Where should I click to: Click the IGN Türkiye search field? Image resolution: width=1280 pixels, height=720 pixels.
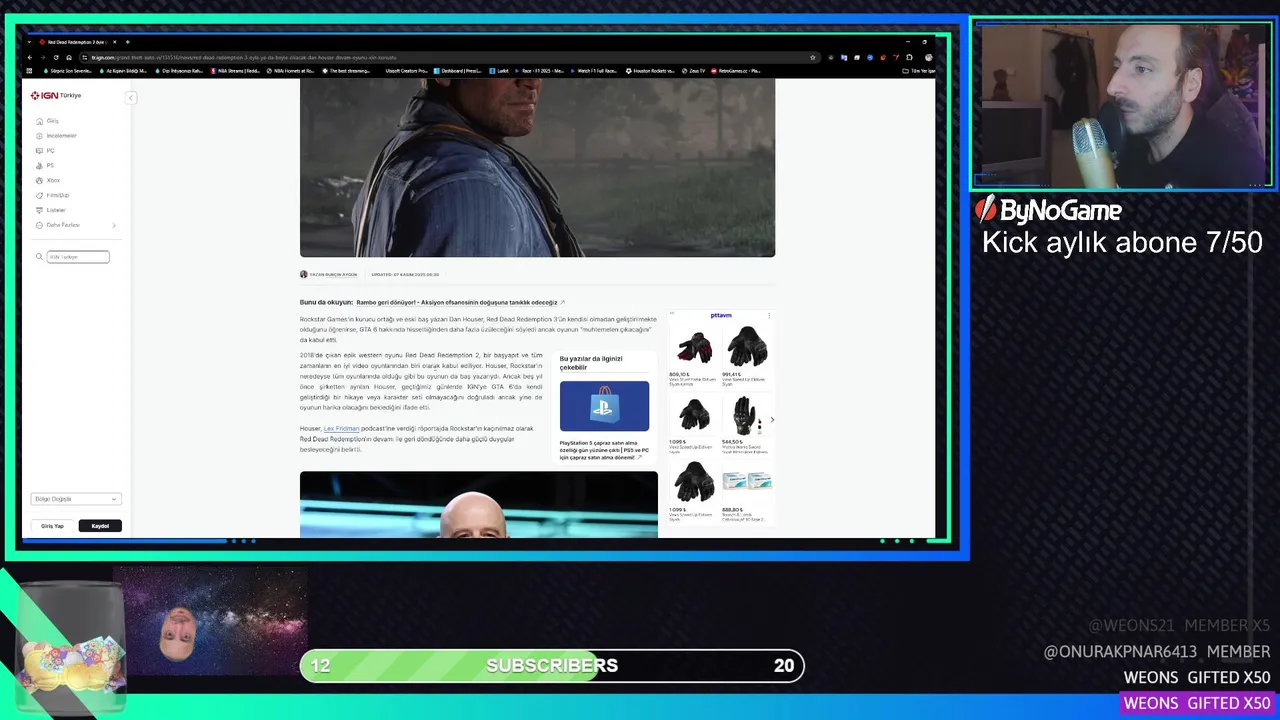click(78, 257)
